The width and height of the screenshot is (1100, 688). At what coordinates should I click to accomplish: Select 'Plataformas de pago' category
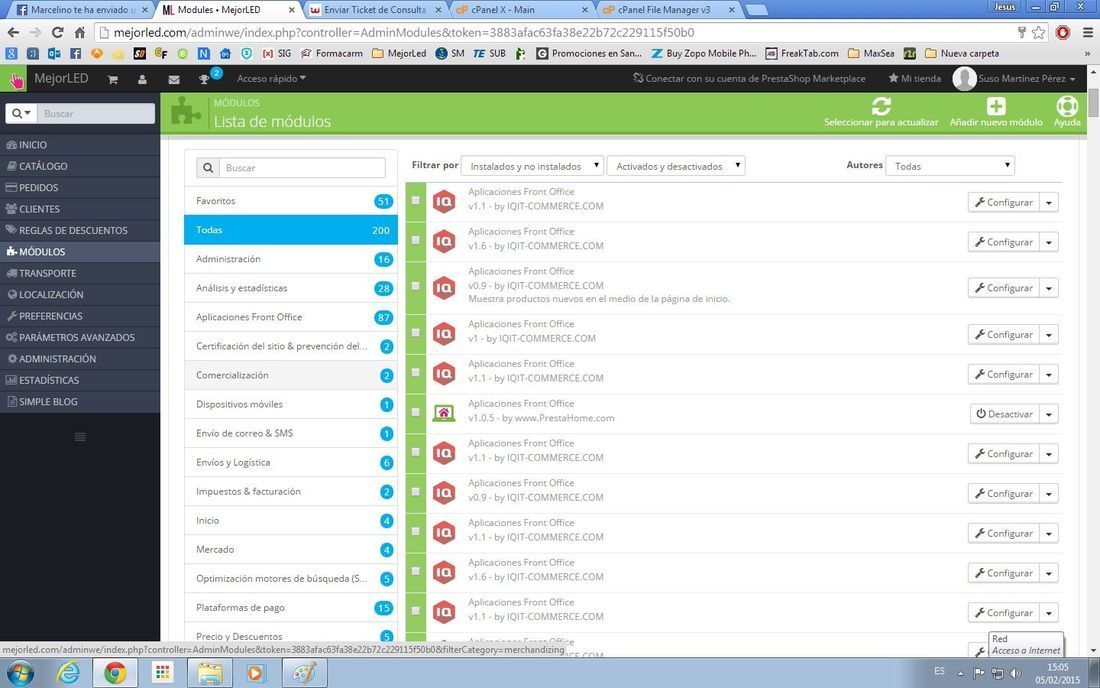tap(290, 607)
